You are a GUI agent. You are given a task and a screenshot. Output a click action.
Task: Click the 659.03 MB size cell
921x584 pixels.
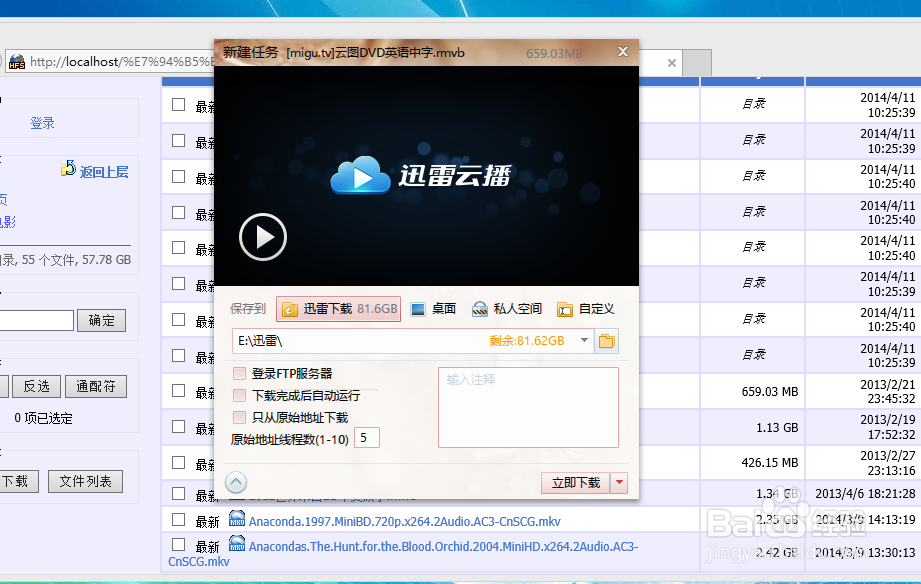(769, 391)
